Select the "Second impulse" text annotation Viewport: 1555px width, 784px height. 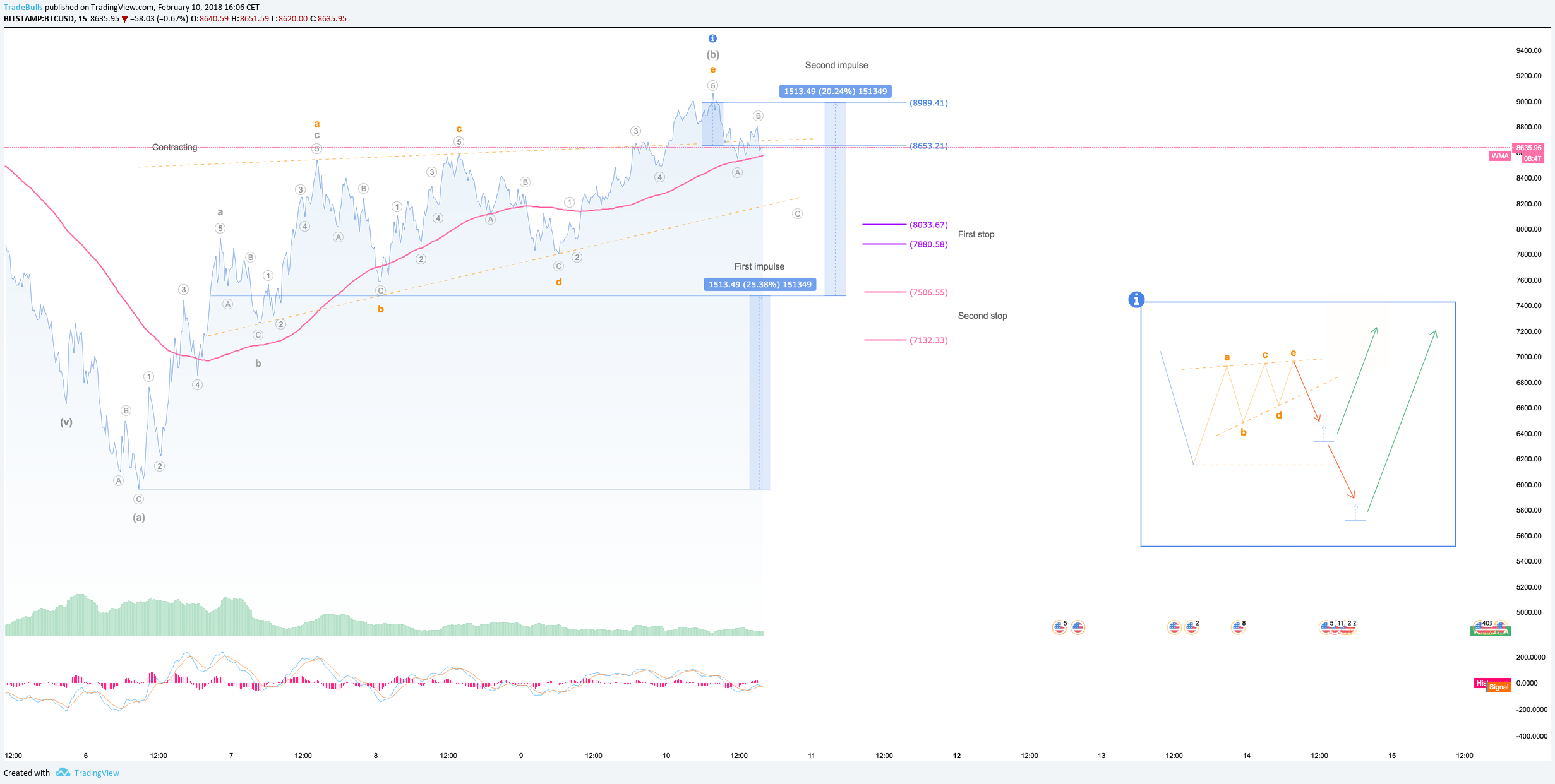point(836,65)
